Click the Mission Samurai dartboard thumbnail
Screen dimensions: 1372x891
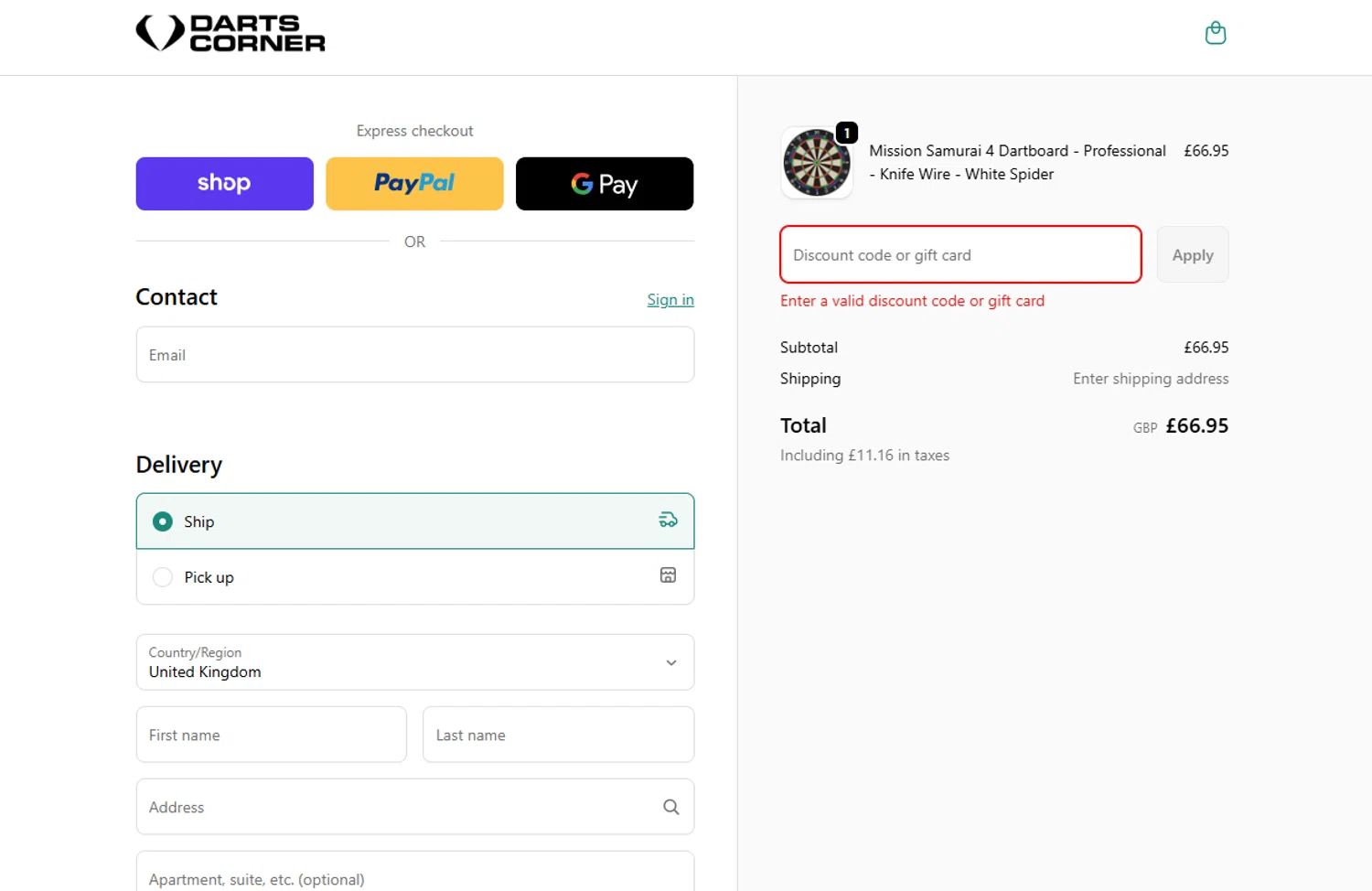pos(817,163)
